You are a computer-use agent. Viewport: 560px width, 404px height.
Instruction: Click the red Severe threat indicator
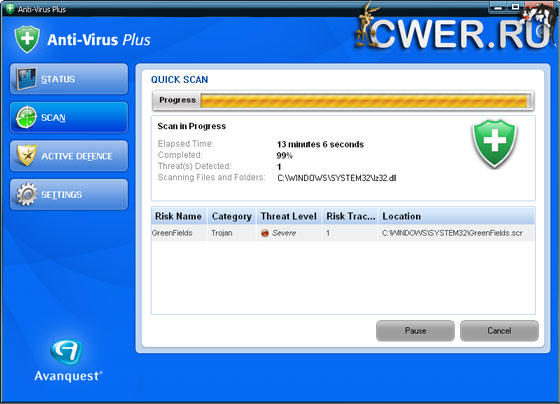pos(265,233)
